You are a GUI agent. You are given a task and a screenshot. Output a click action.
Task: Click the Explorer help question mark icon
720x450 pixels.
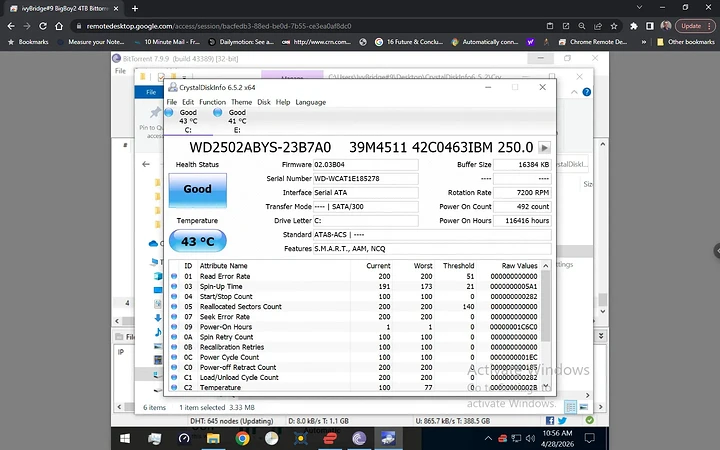(586, 92)
